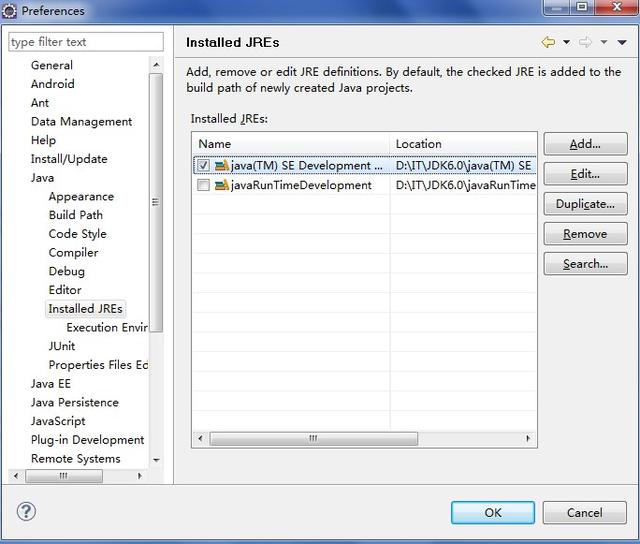Viewport: 640px width, 544px height.
Task: Click the tree horizontal scroll left arrow
Action: (x=16, y=476)
